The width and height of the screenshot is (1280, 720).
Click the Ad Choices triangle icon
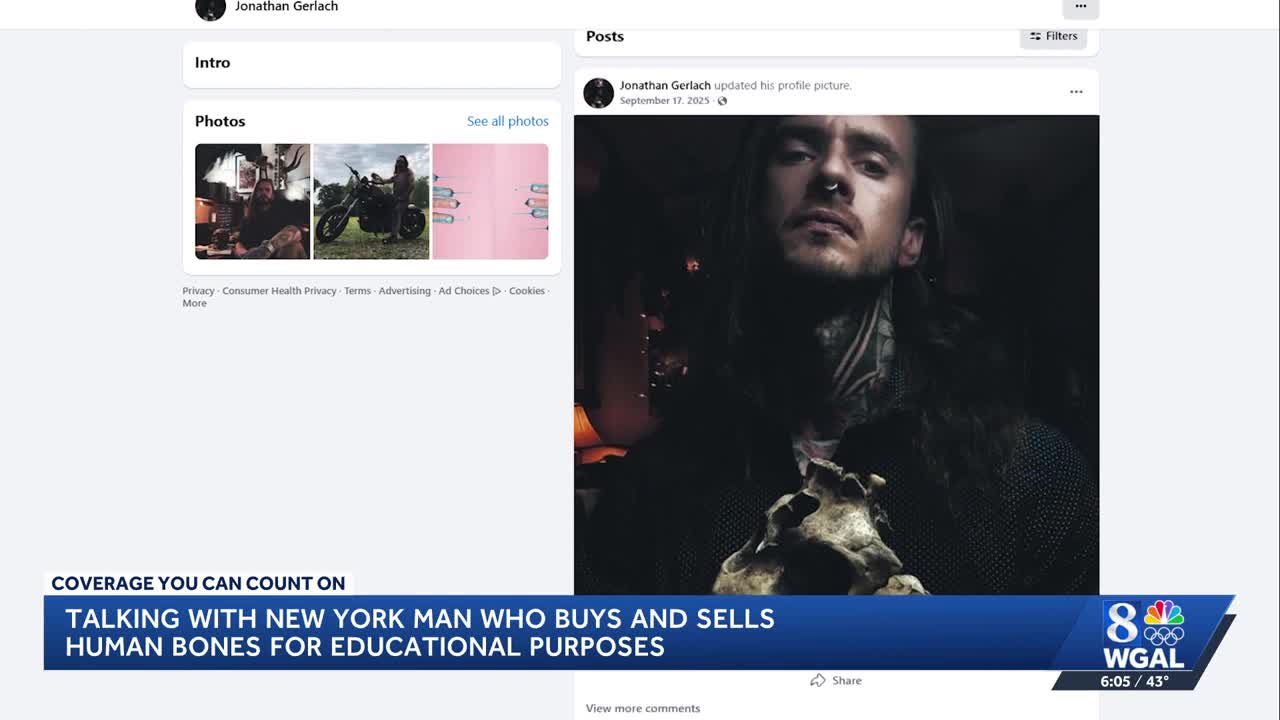click(x=497, y=291)
